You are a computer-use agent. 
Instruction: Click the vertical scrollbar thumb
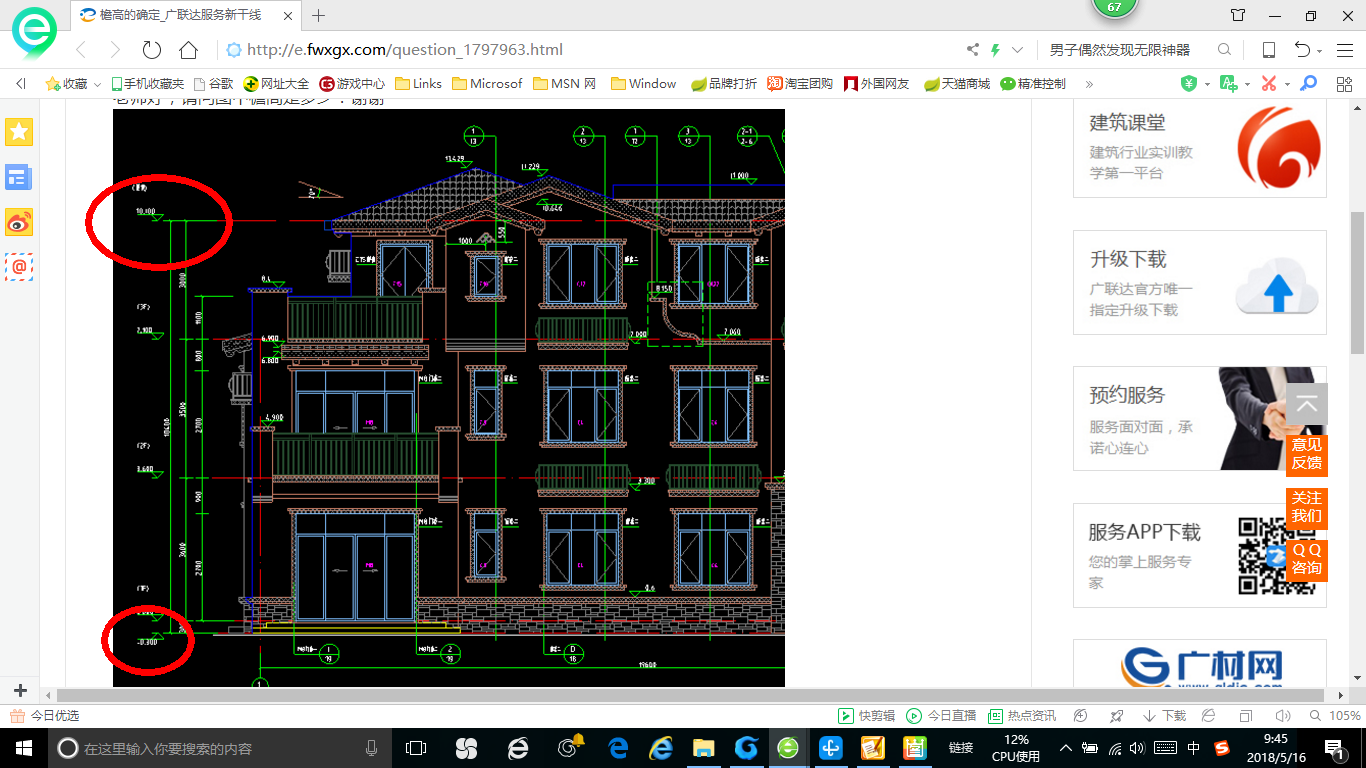[1357, 283]
